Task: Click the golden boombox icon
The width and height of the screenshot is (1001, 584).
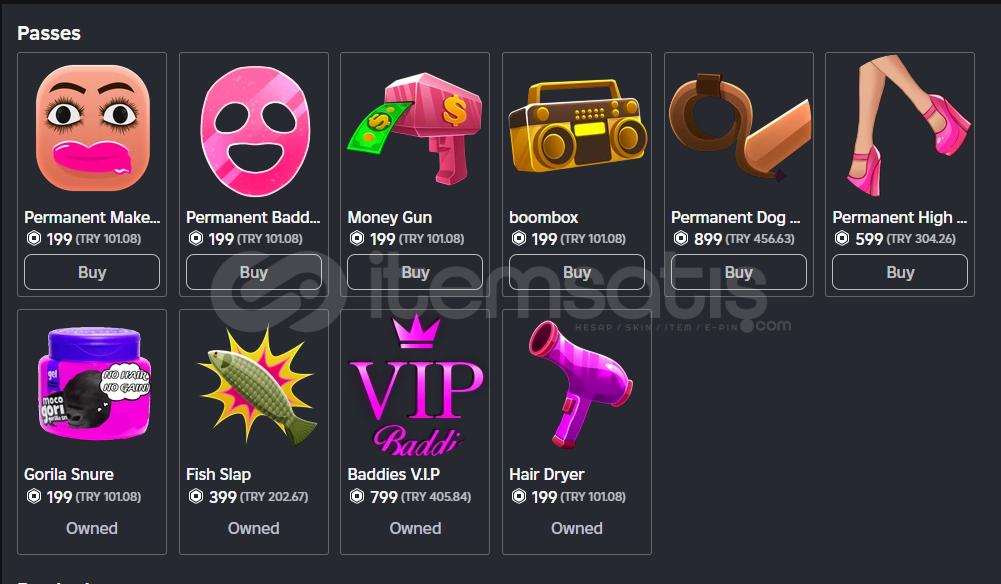Action: [577, 126]
